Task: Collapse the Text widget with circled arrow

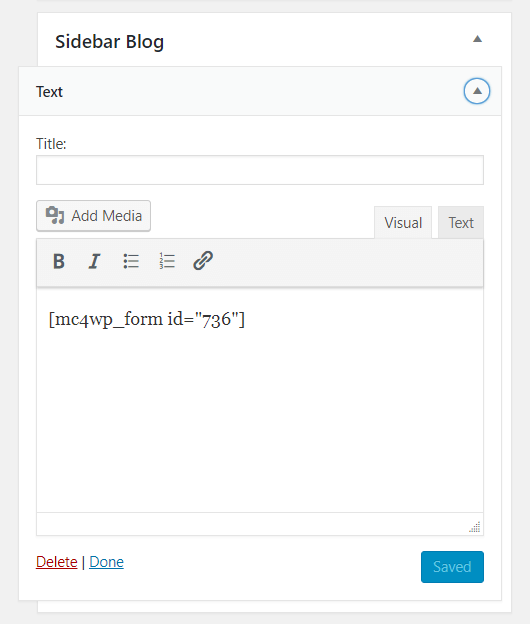Action: (x=477, y=91)
